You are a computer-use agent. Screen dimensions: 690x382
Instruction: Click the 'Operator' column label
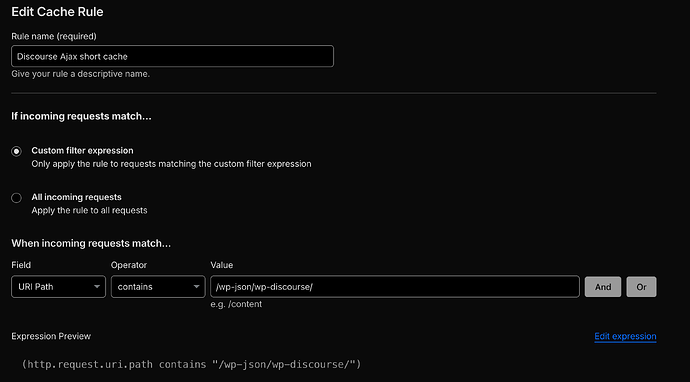(x=129, y=265)
